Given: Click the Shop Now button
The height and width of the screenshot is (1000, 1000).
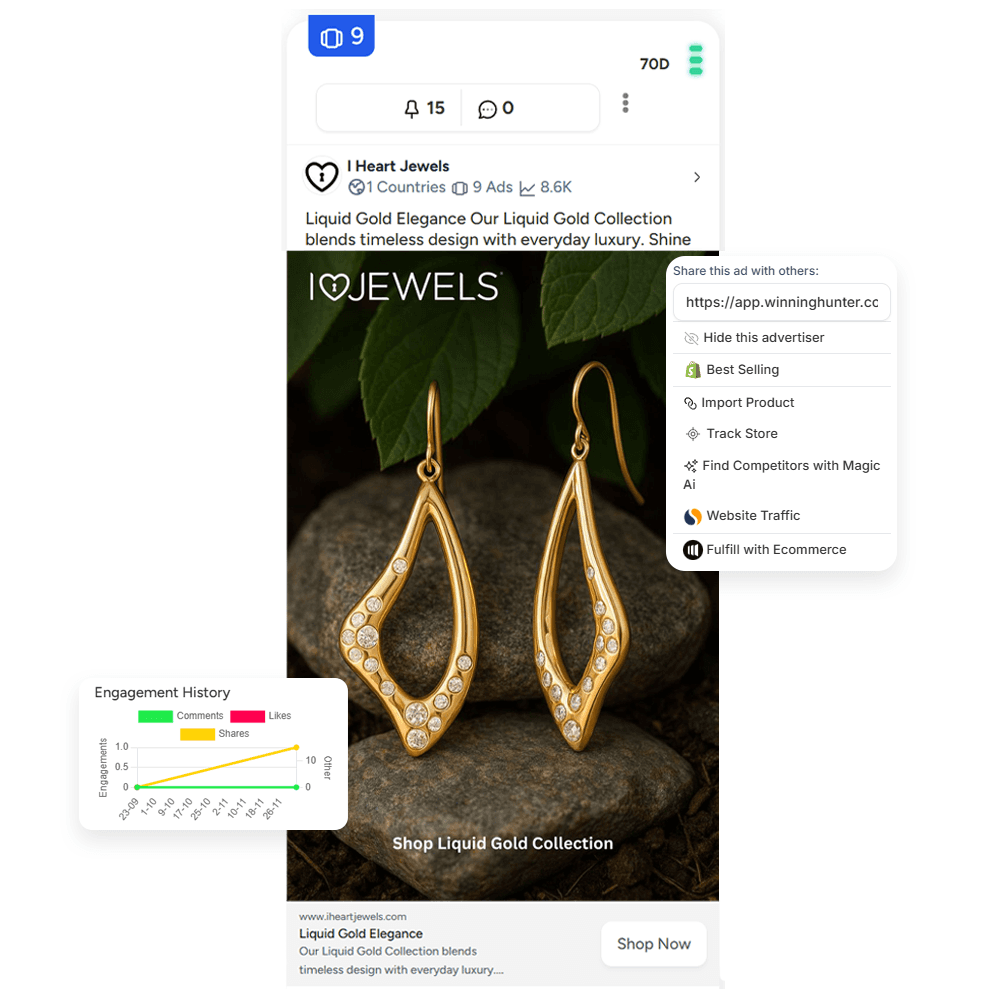Looking at the screenshot, I should coord(654,944).
